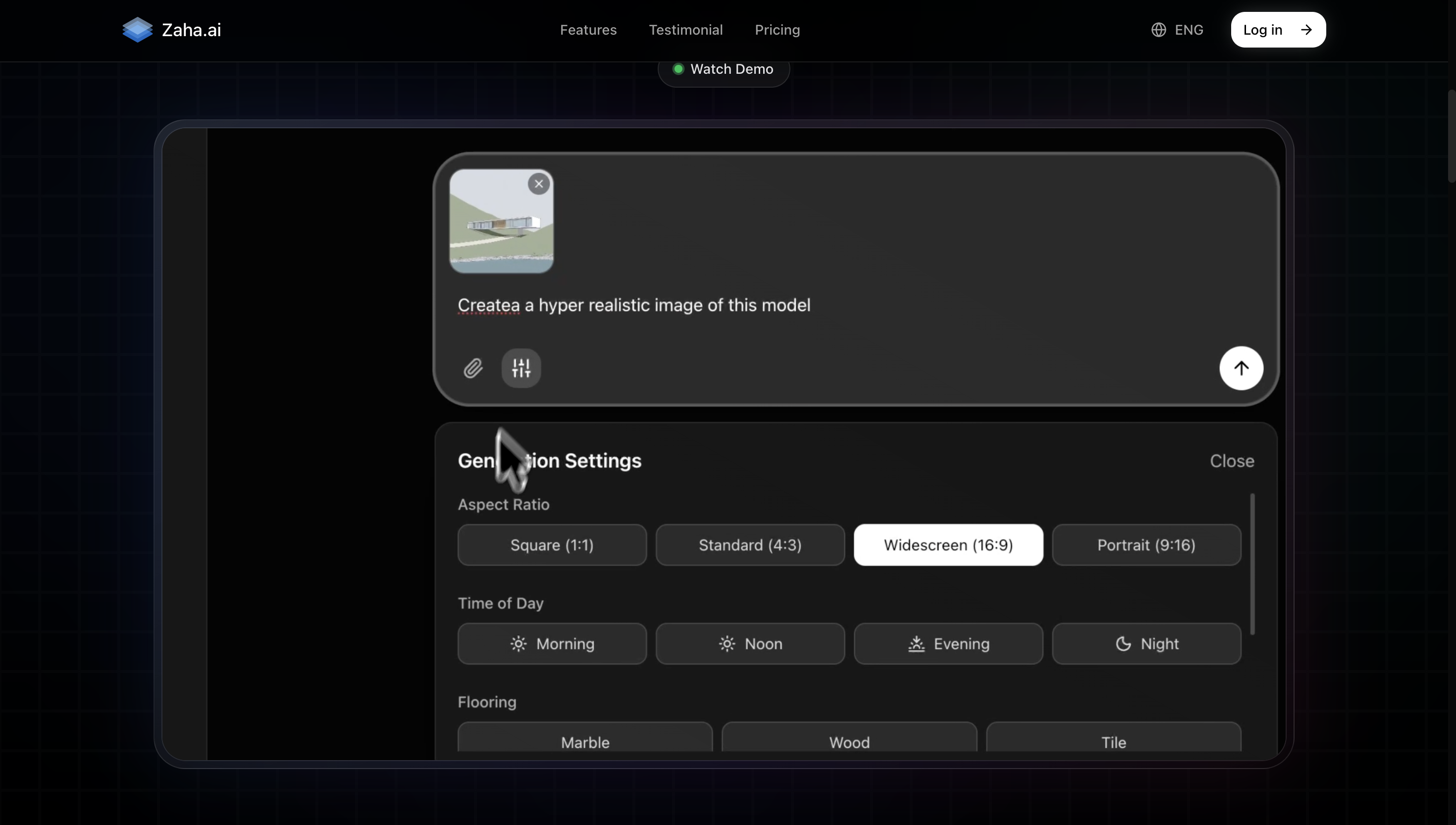Select the Square (1:1) aspect ratio

point(552,545)
